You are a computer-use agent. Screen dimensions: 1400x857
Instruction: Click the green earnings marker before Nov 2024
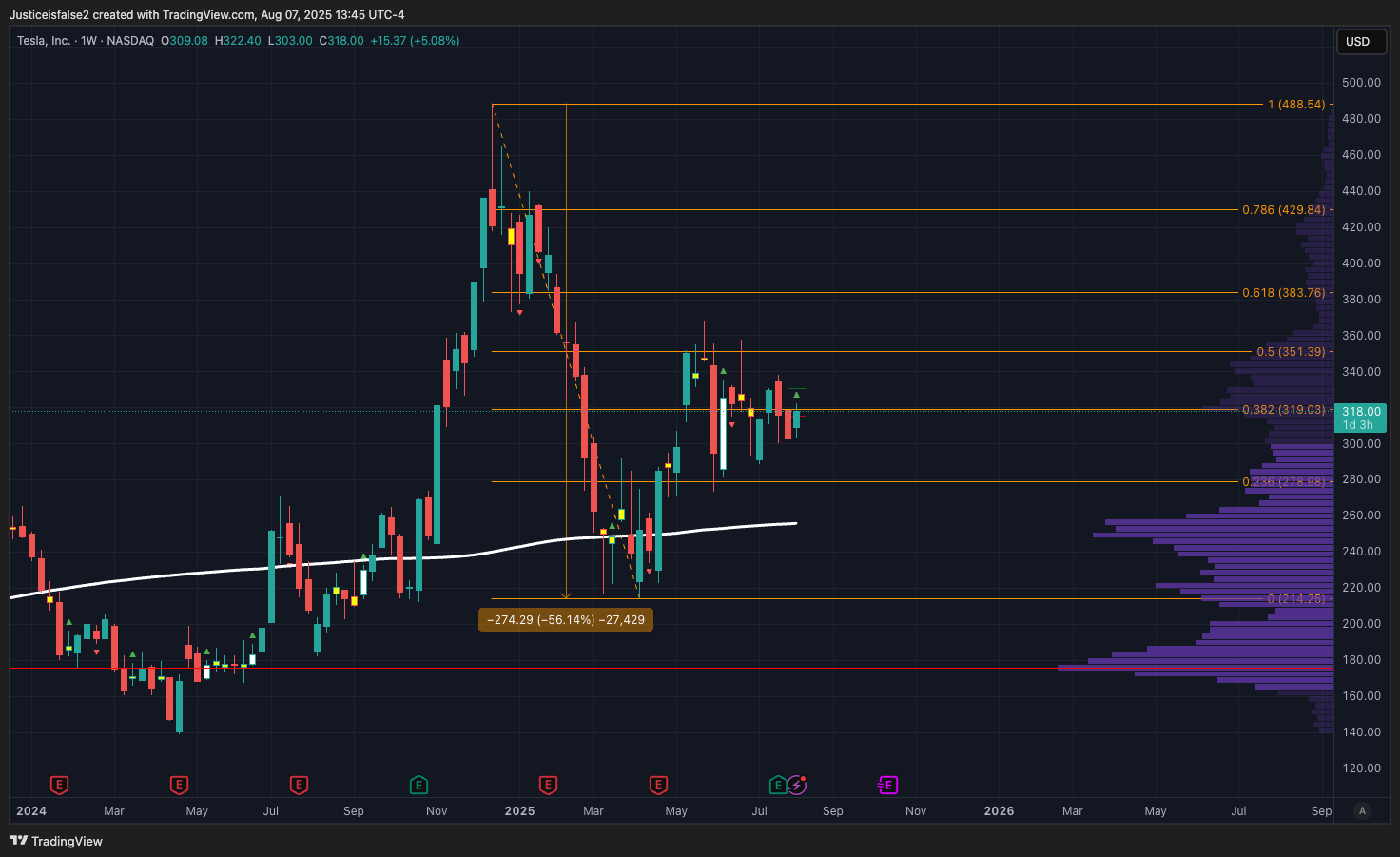[x=418, y=785]
